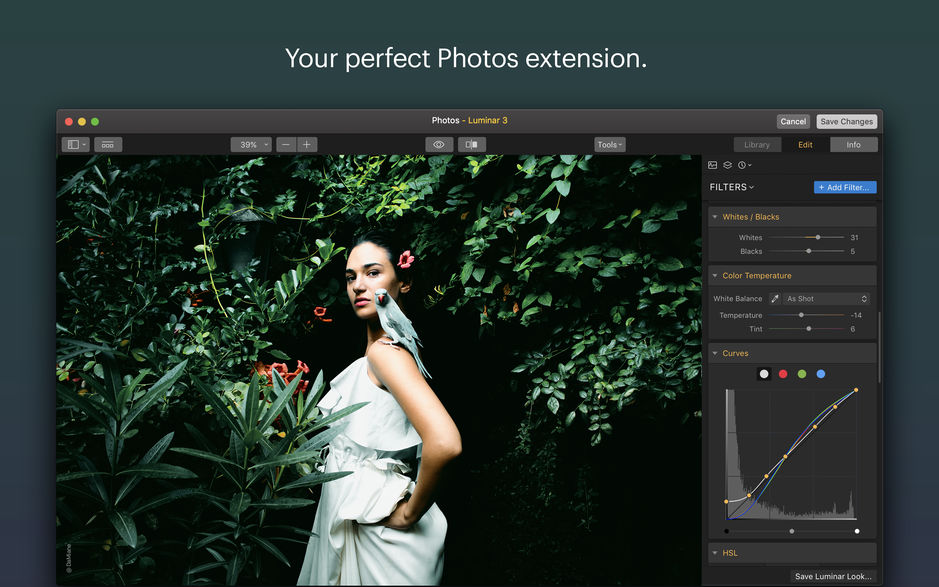Click the layers panel icon
The width and height of the screenshot is (939, 587).
click(x=728, y=165)
